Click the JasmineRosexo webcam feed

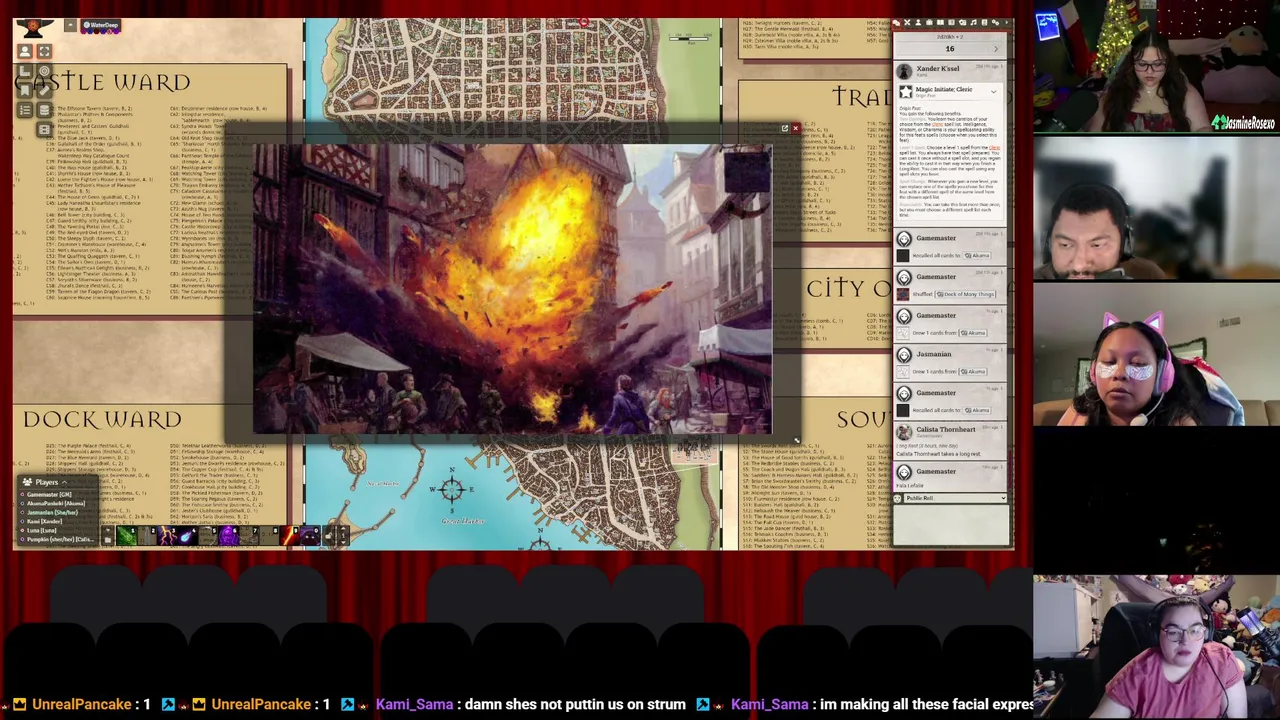pos(1156,67)
